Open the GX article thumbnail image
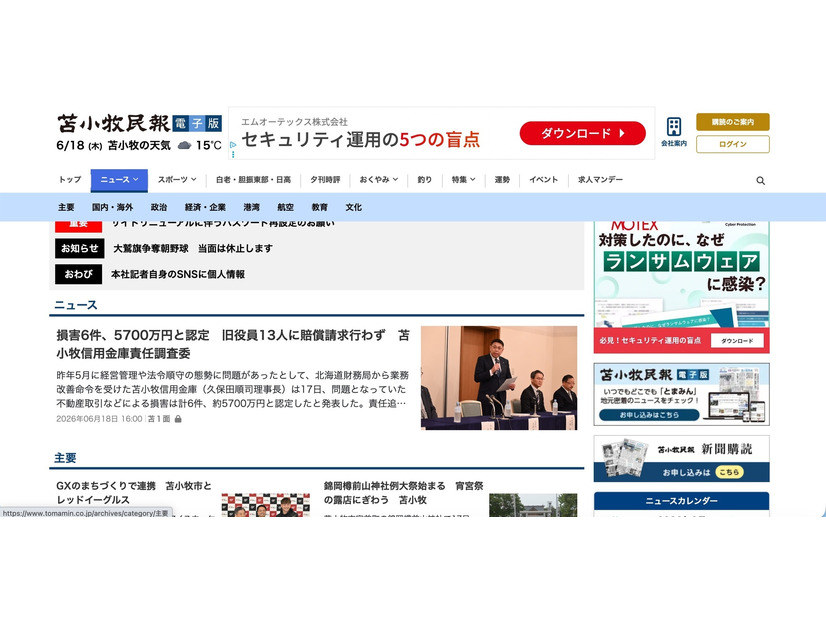The image size is (826, 620). (x=266, y=505)
